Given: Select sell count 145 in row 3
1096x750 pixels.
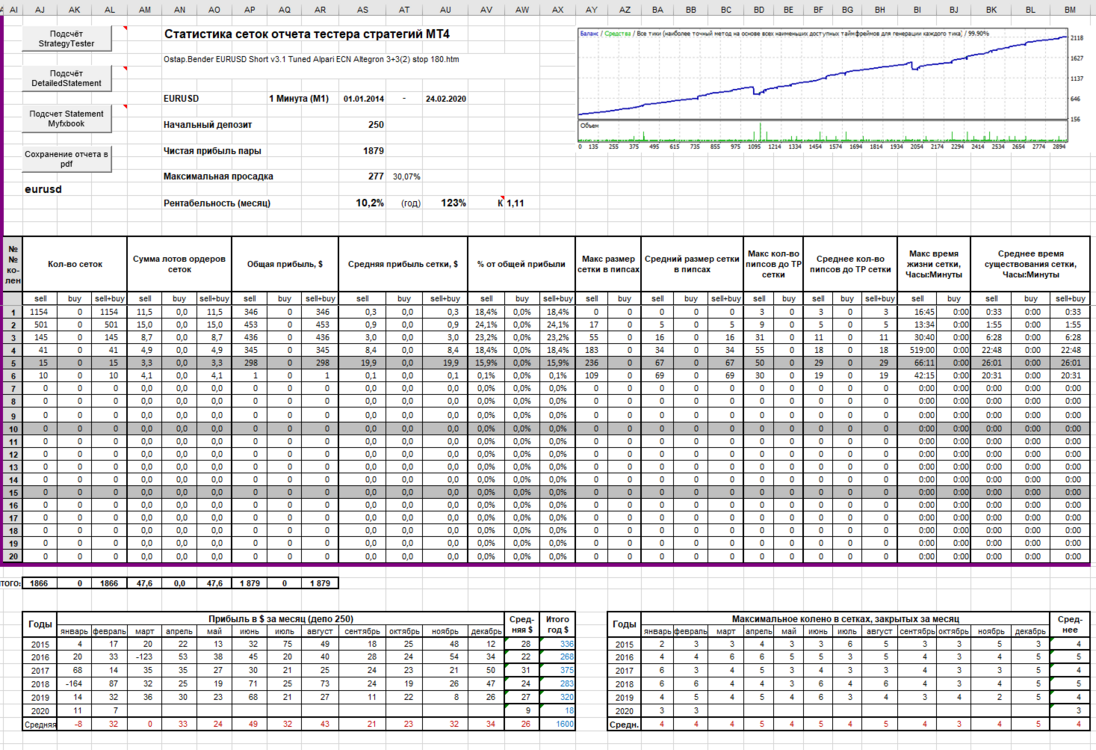Looking at the screenshot, I should tap(40, 337).
